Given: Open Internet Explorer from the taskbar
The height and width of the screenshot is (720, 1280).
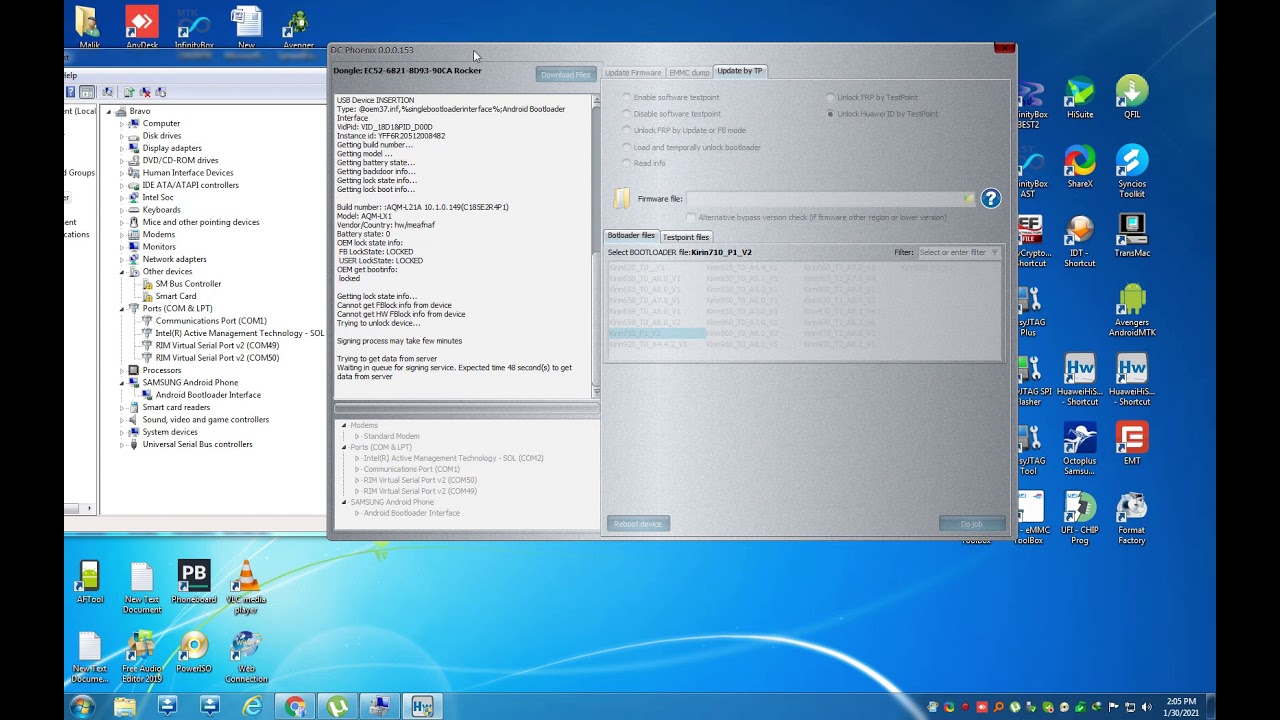Looking at the screenshot, I should pos(253,707).
